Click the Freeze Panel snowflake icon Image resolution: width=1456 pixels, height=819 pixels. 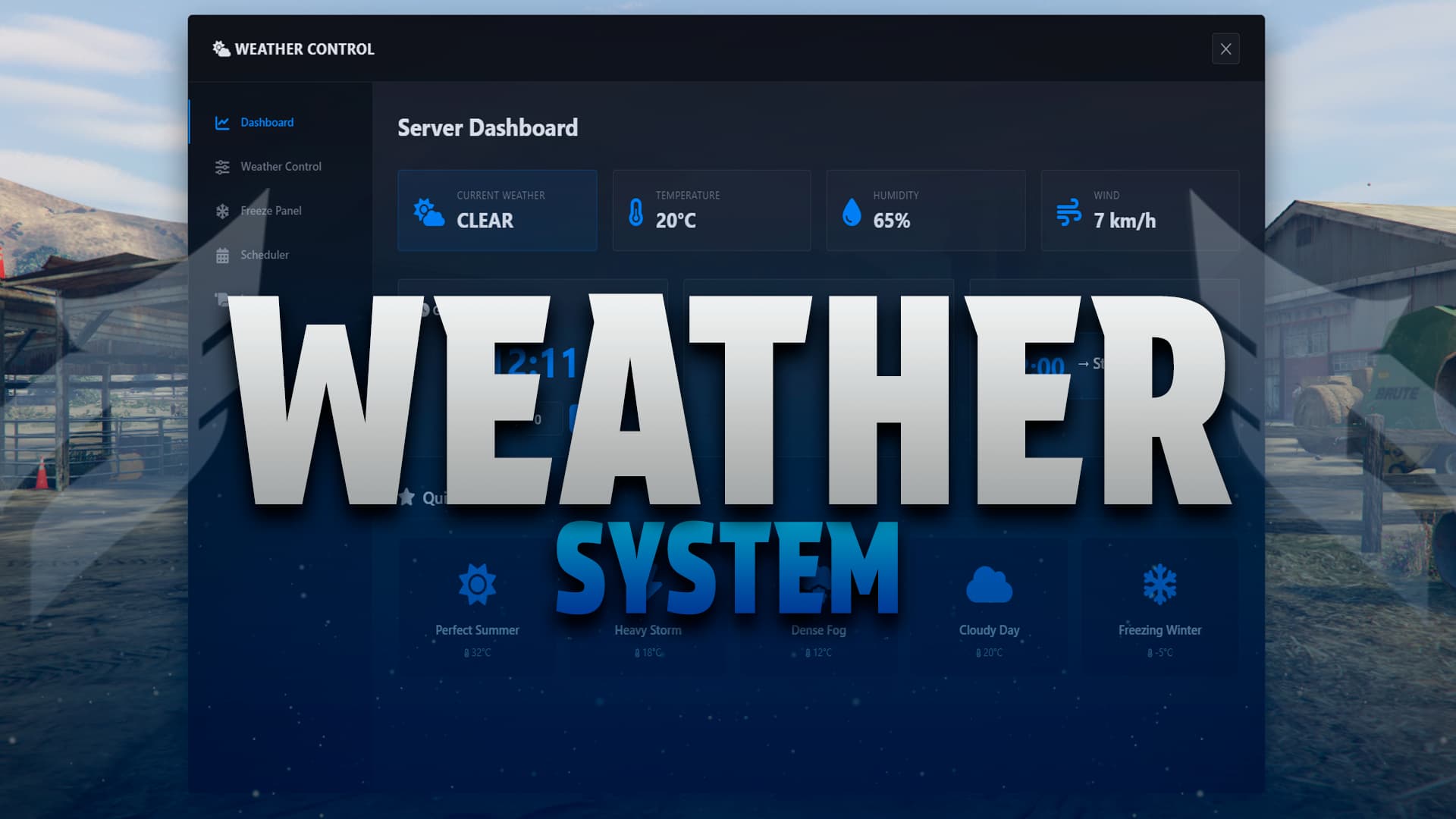222,211
